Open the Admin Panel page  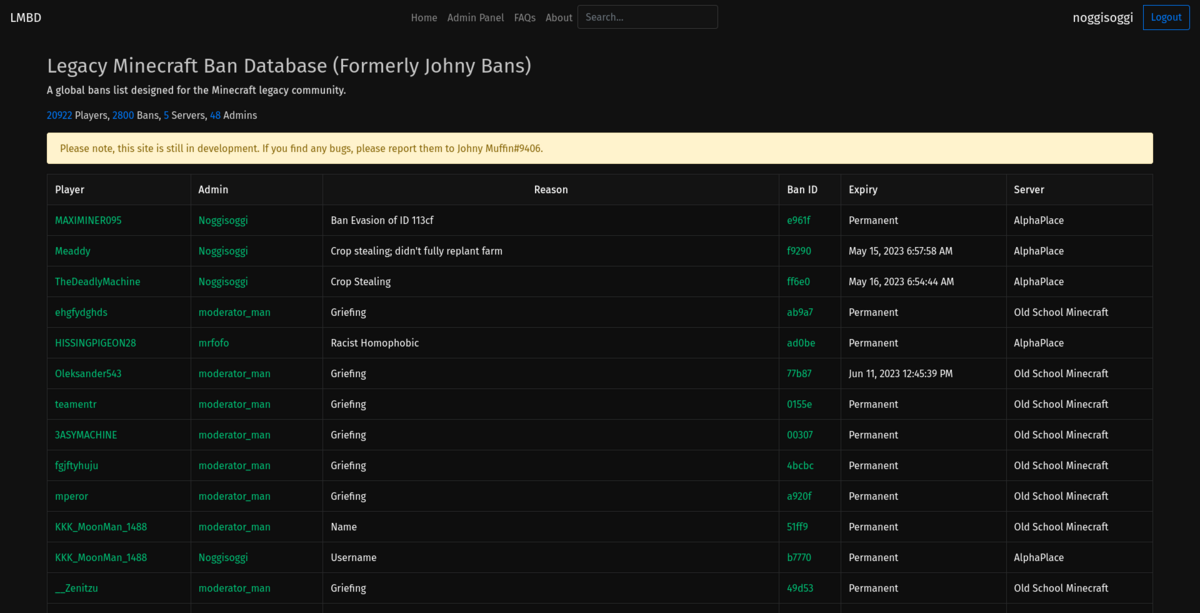click(475, 17)
